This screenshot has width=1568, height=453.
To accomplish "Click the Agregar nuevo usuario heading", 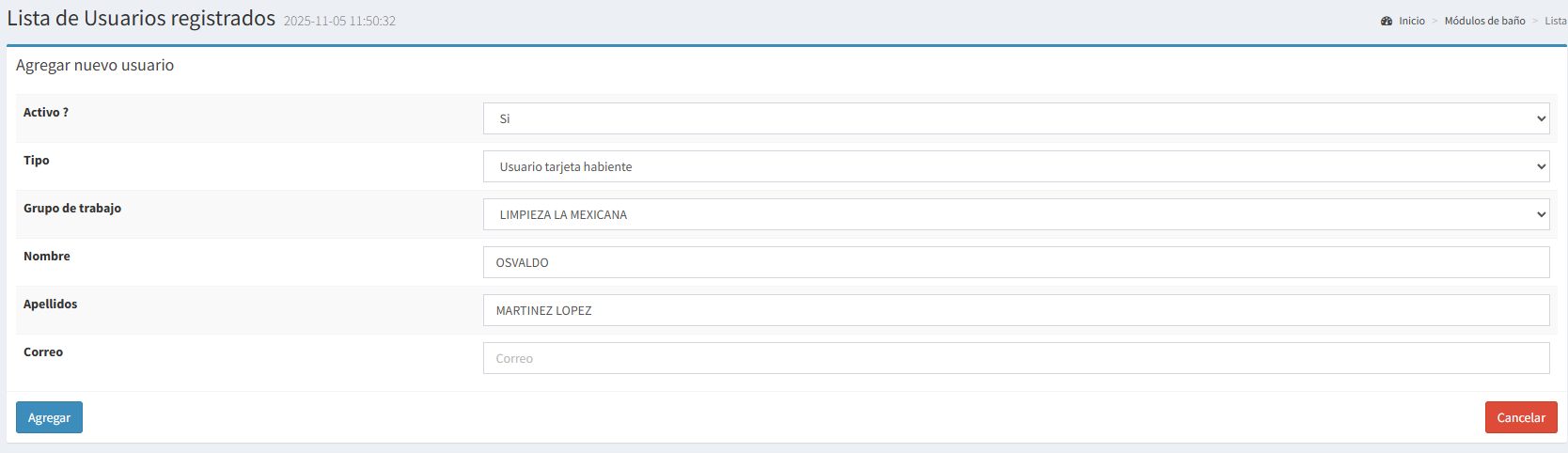I will (95, 65).
